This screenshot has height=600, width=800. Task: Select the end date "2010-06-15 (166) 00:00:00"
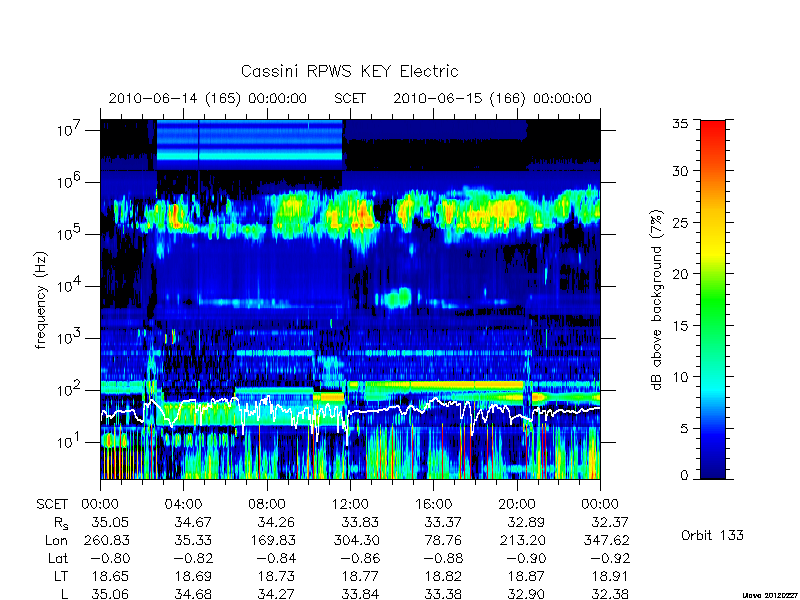(492, 98)
